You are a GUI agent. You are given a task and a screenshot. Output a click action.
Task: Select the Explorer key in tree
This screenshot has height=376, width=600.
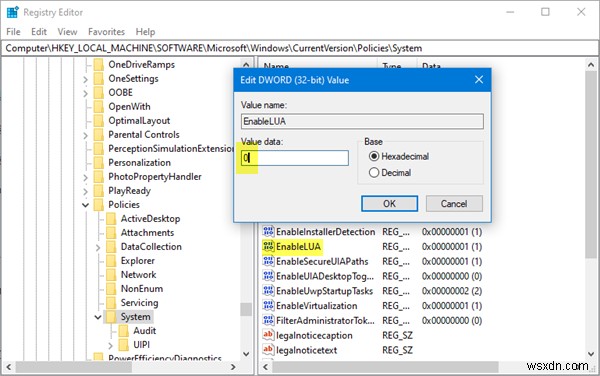(x=138, y=260)
